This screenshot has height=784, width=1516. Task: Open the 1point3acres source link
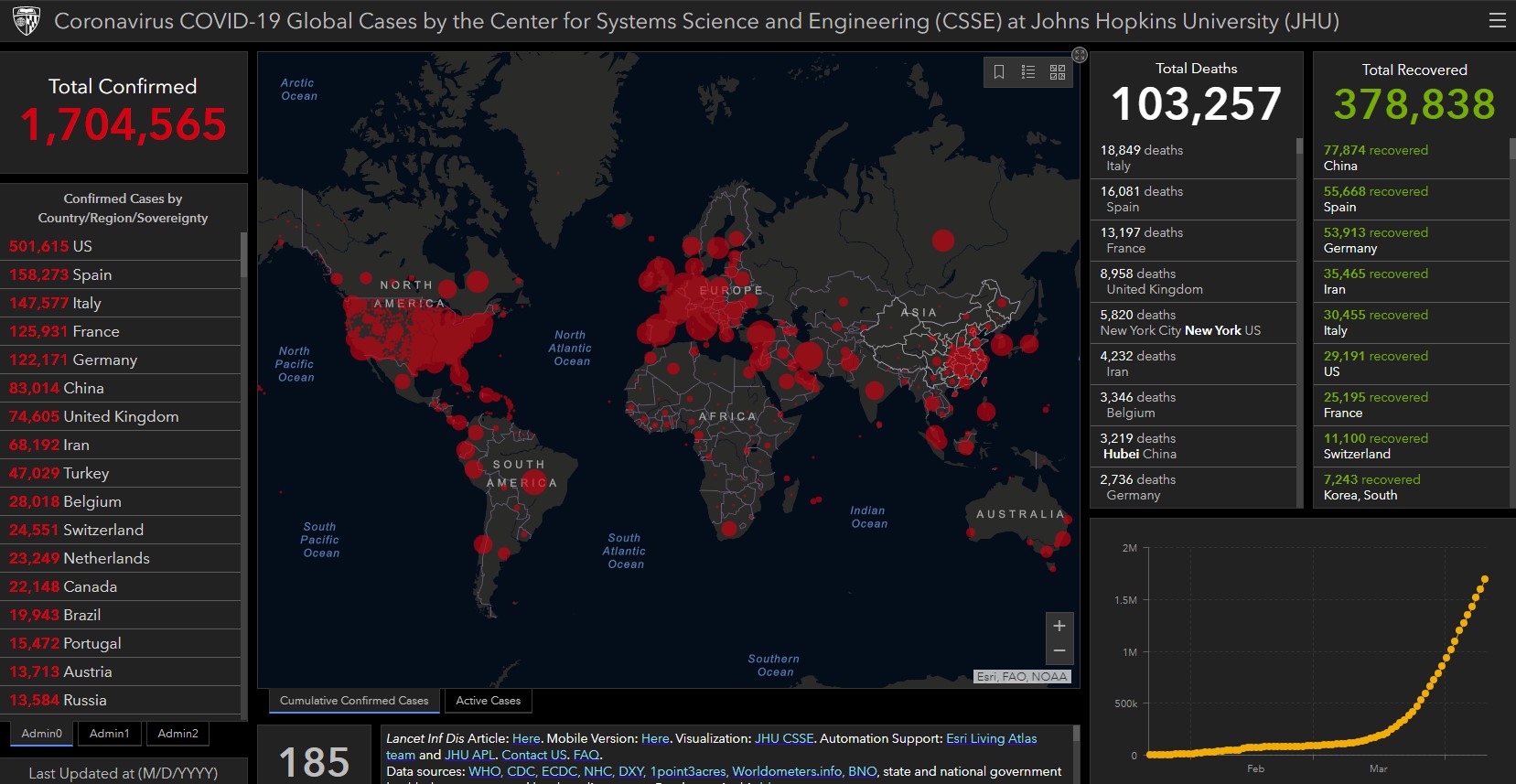pyautogui.click(x=688, y=771)
